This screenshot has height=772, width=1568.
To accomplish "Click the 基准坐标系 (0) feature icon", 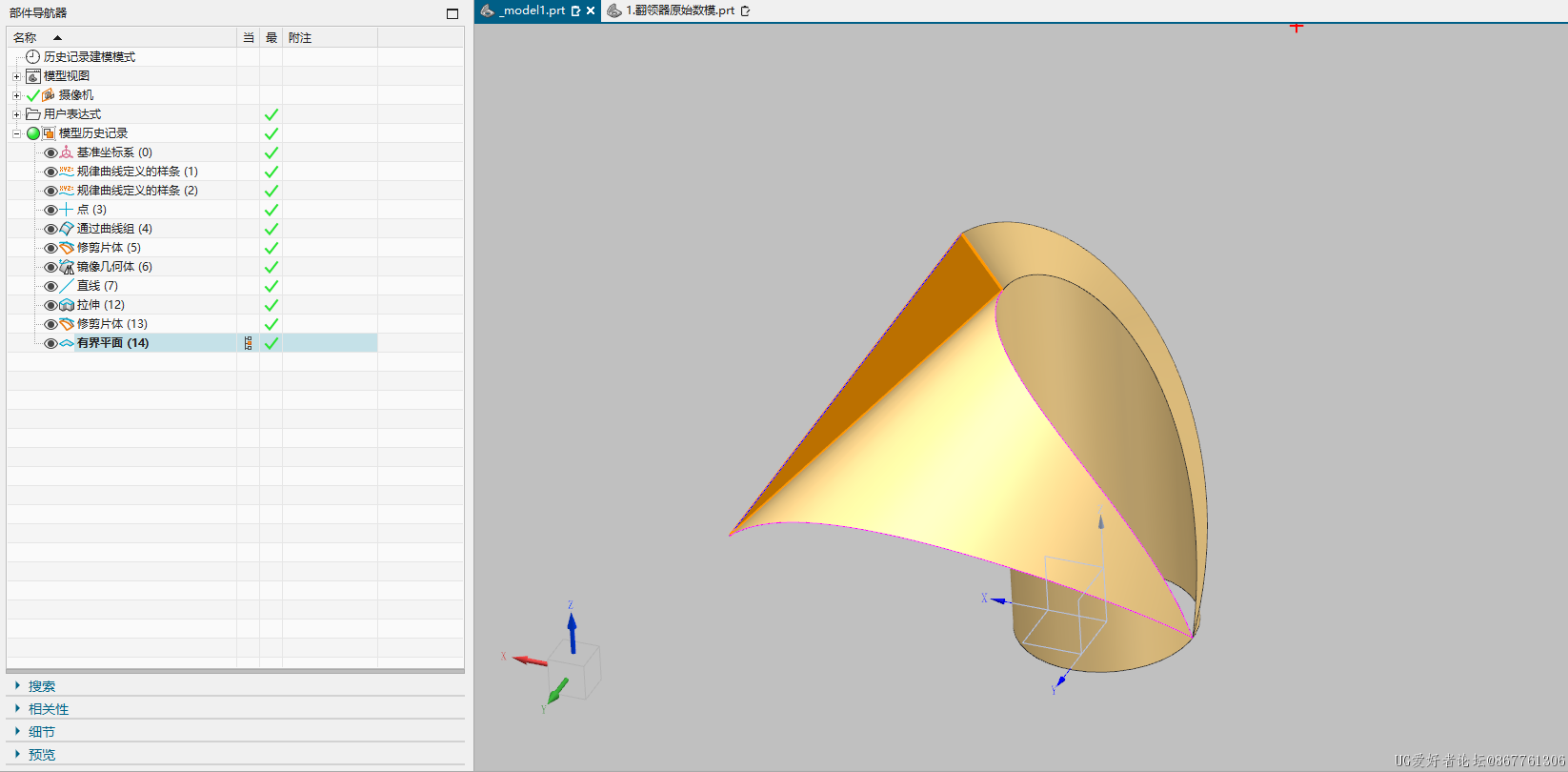I will (67, 152).
